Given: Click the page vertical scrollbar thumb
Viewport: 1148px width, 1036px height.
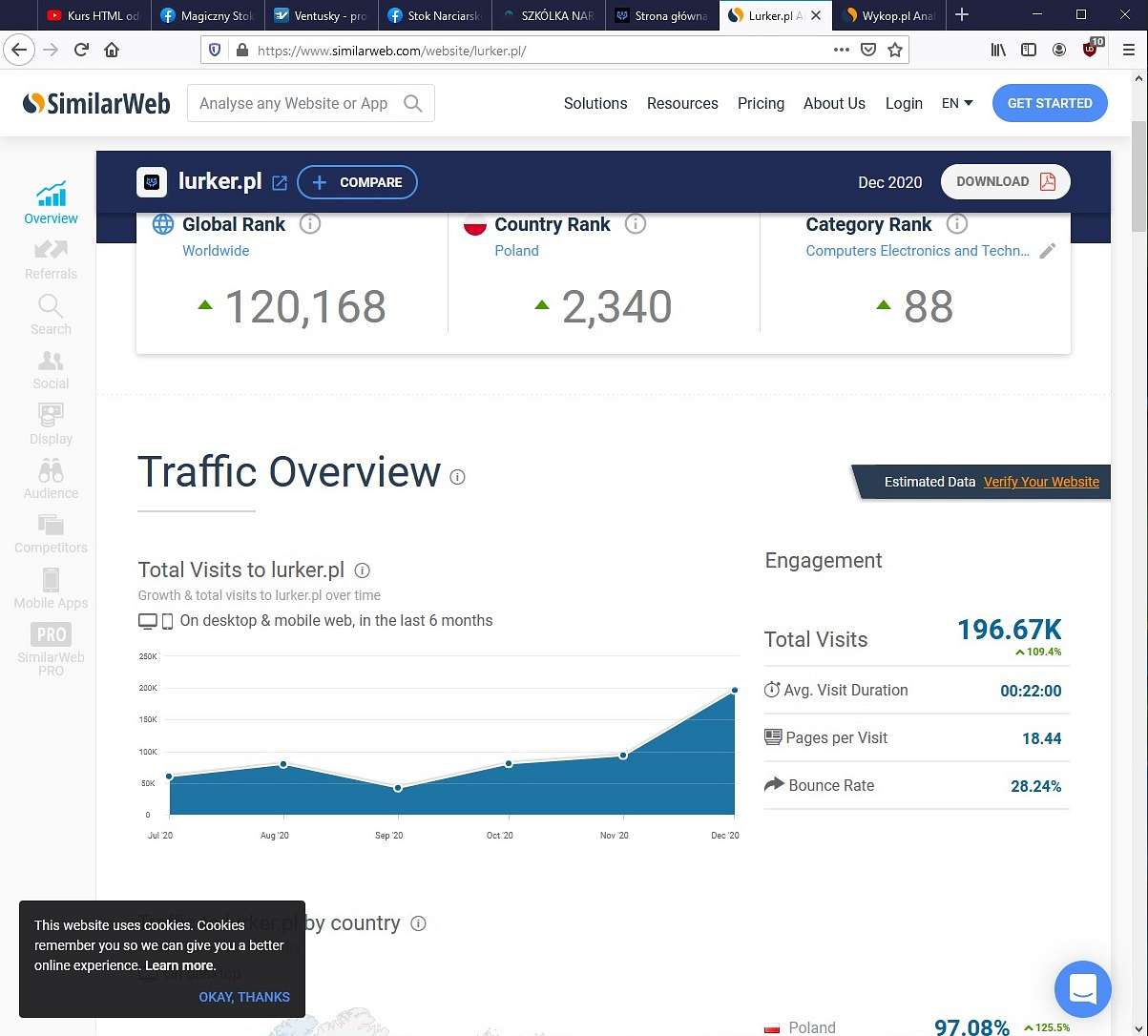Looking at the screenshot, I should tap(1139, 176).
